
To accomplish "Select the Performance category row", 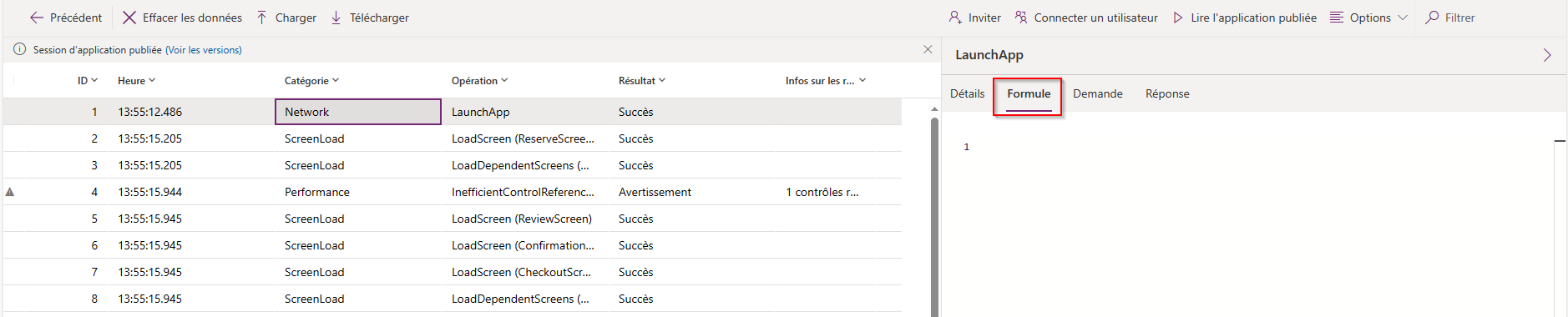I will pos(452,192).
